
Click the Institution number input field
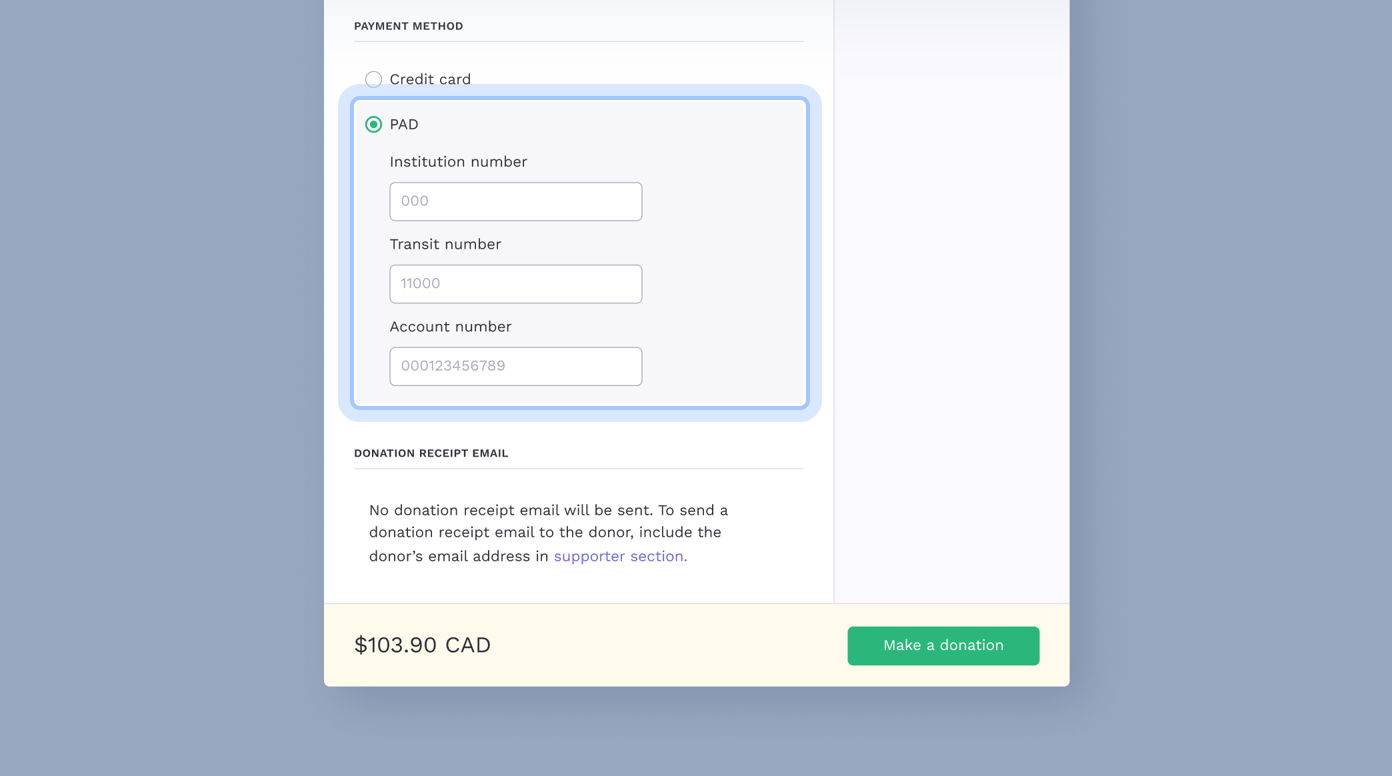tap(515, 201)
